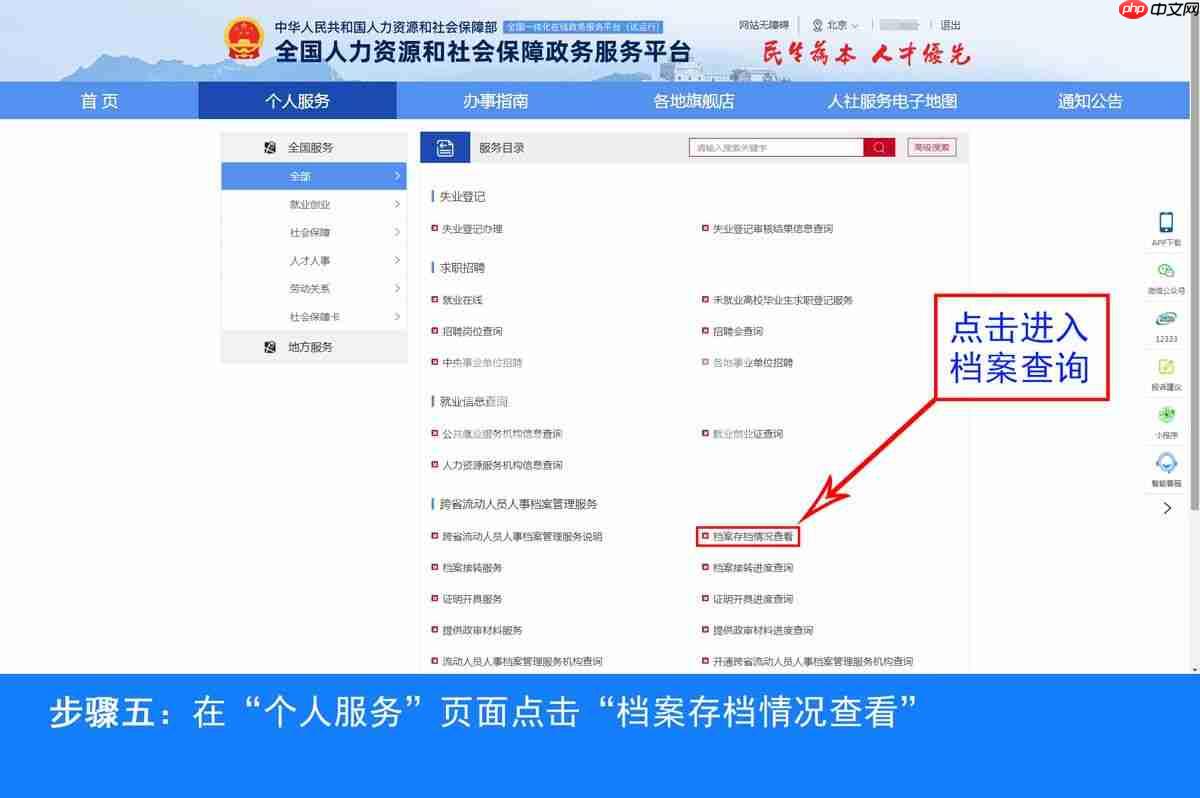Click the service directory icon beside 服务目录
Image resolution: width=1200 pixels, height=798 pixels.
(x=443, y=147)
